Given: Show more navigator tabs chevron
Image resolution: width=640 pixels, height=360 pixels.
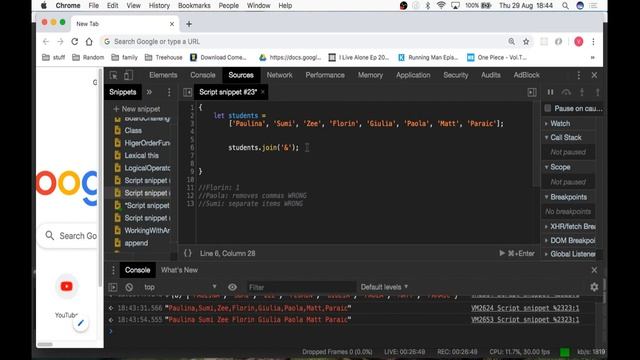Looking at the screenshot, I should coord(149,92).
